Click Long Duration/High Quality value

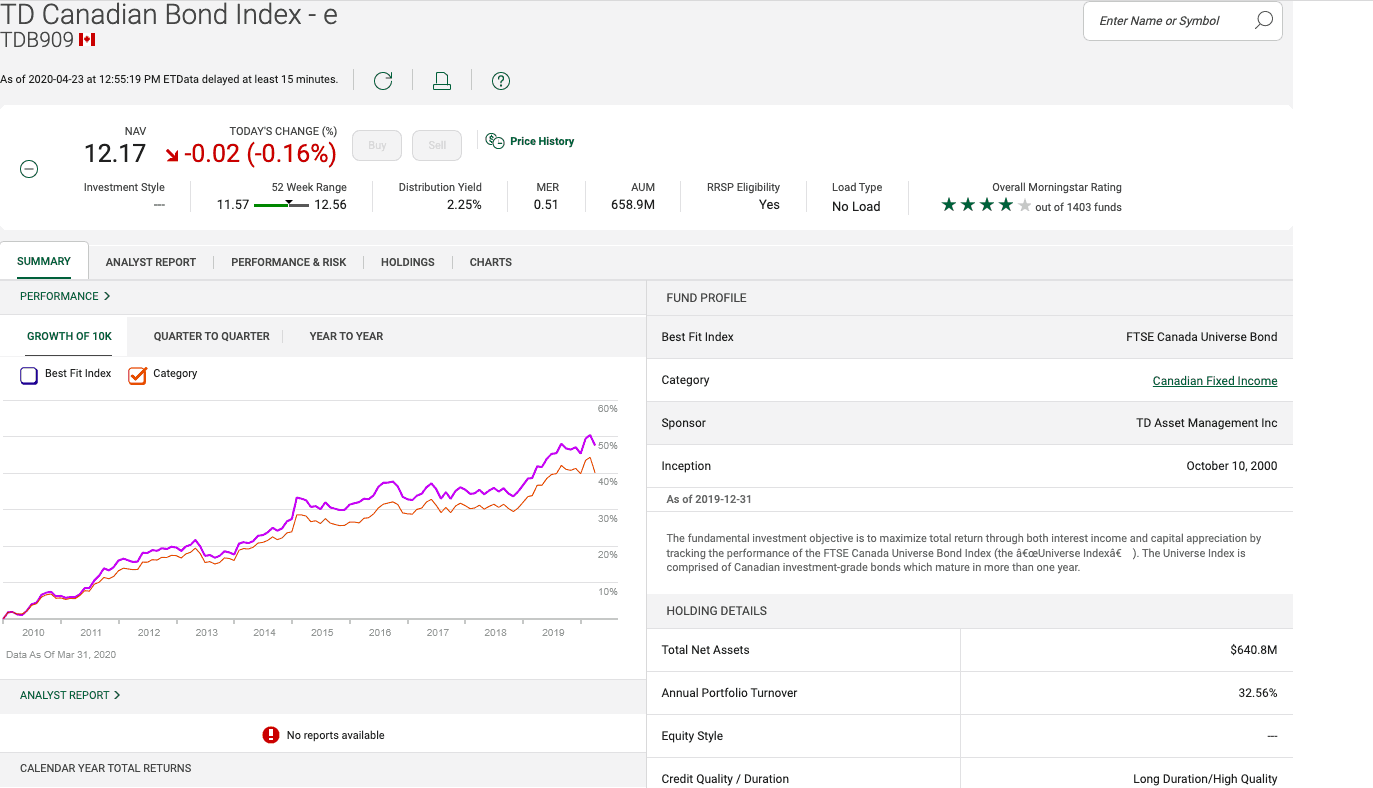click(1205, 779)
